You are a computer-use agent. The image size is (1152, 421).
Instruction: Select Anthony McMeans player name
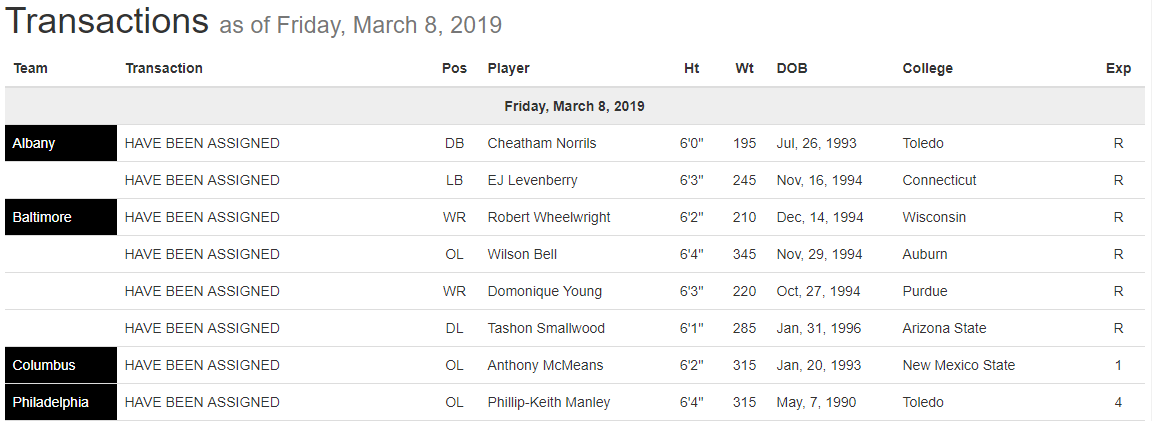pos(545,365)
